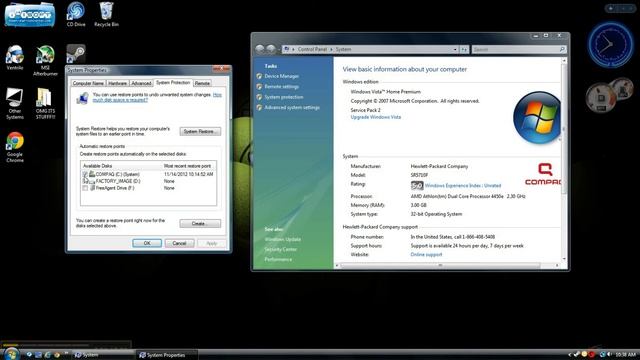Click the Upgrade Windows Vista link
The width and height of the screenshot is (640, 360).
click(376, 117)
